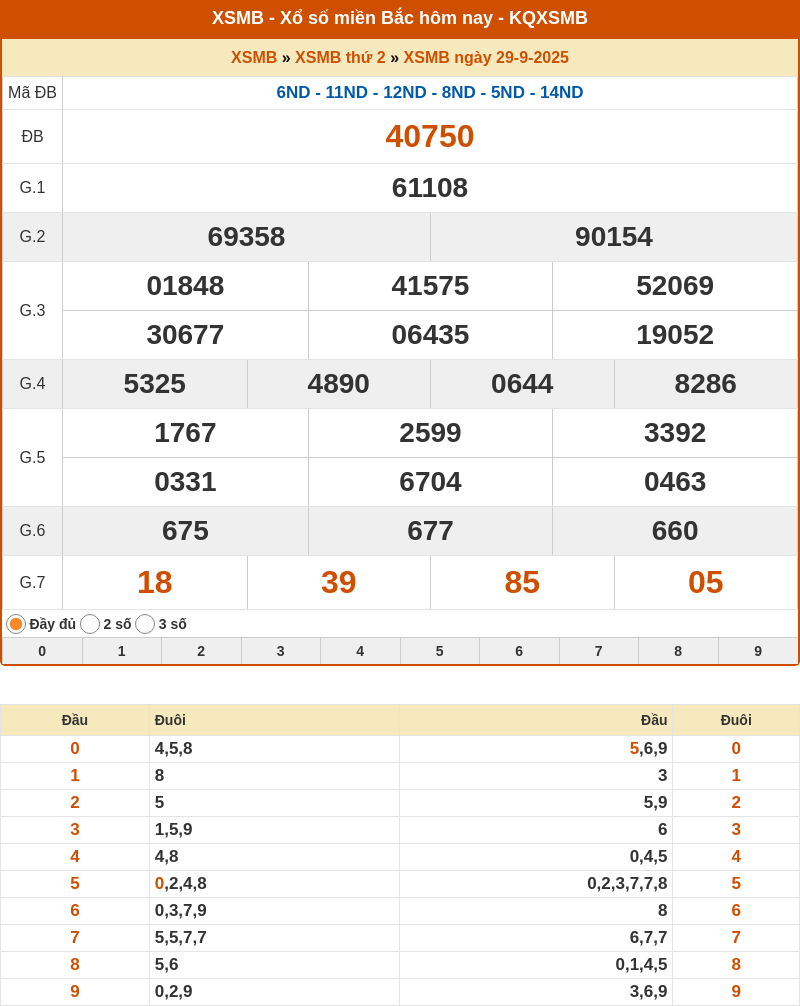Filter results by digit 2
Screen dimensions: 800x1006
click(201, 651)
